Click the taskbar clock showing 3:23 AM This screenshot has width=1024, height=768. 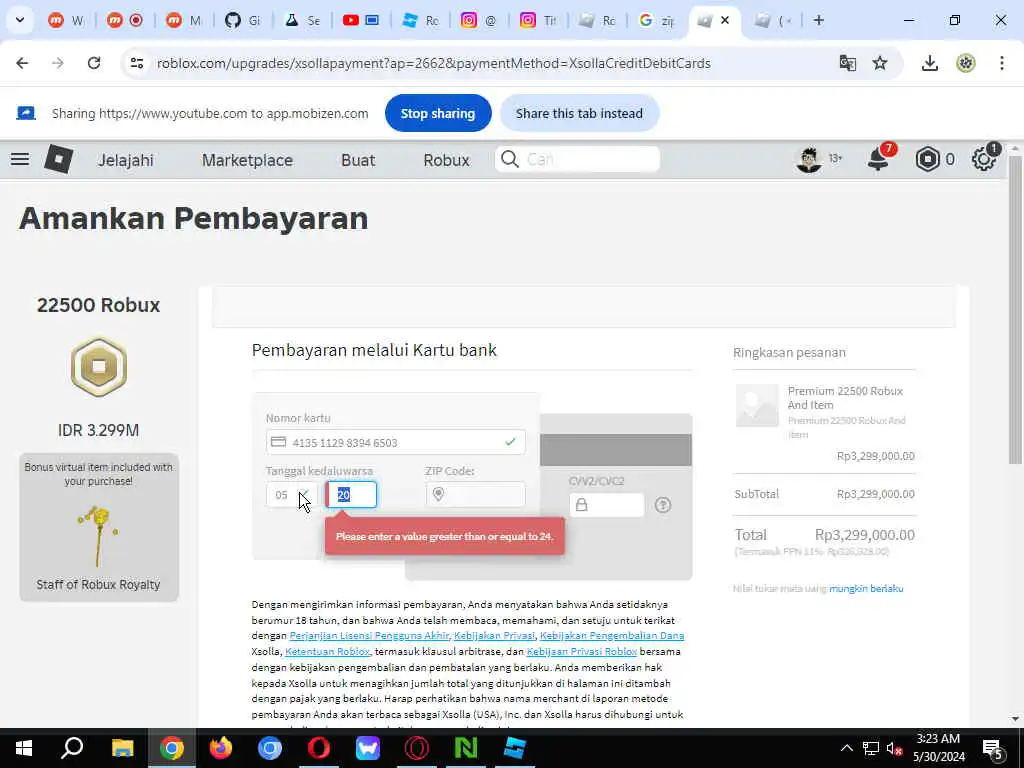point(938,748)
